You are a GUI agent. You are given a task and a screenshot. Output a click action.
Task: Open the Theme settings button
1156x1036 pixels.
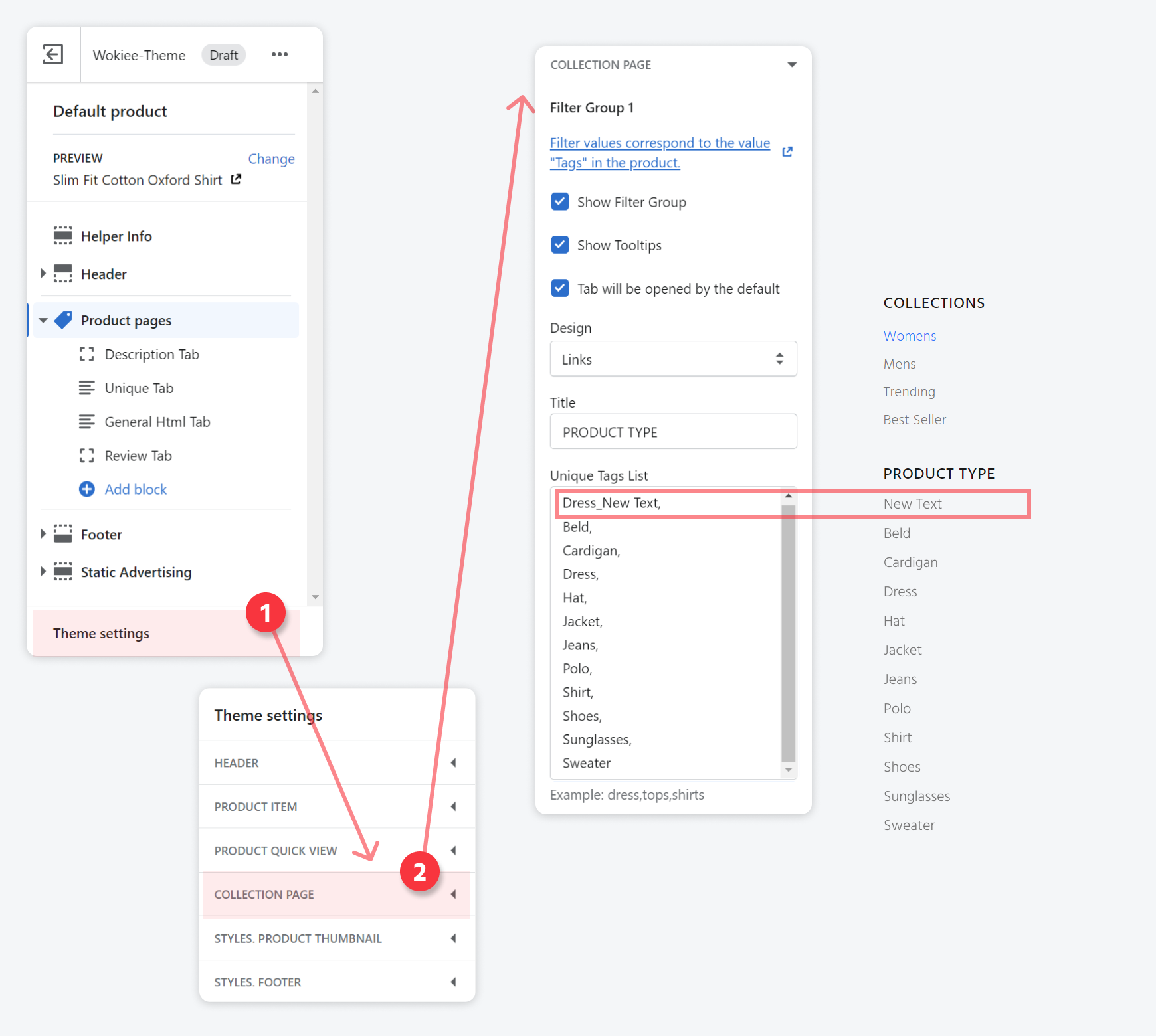tap(102, 634)
